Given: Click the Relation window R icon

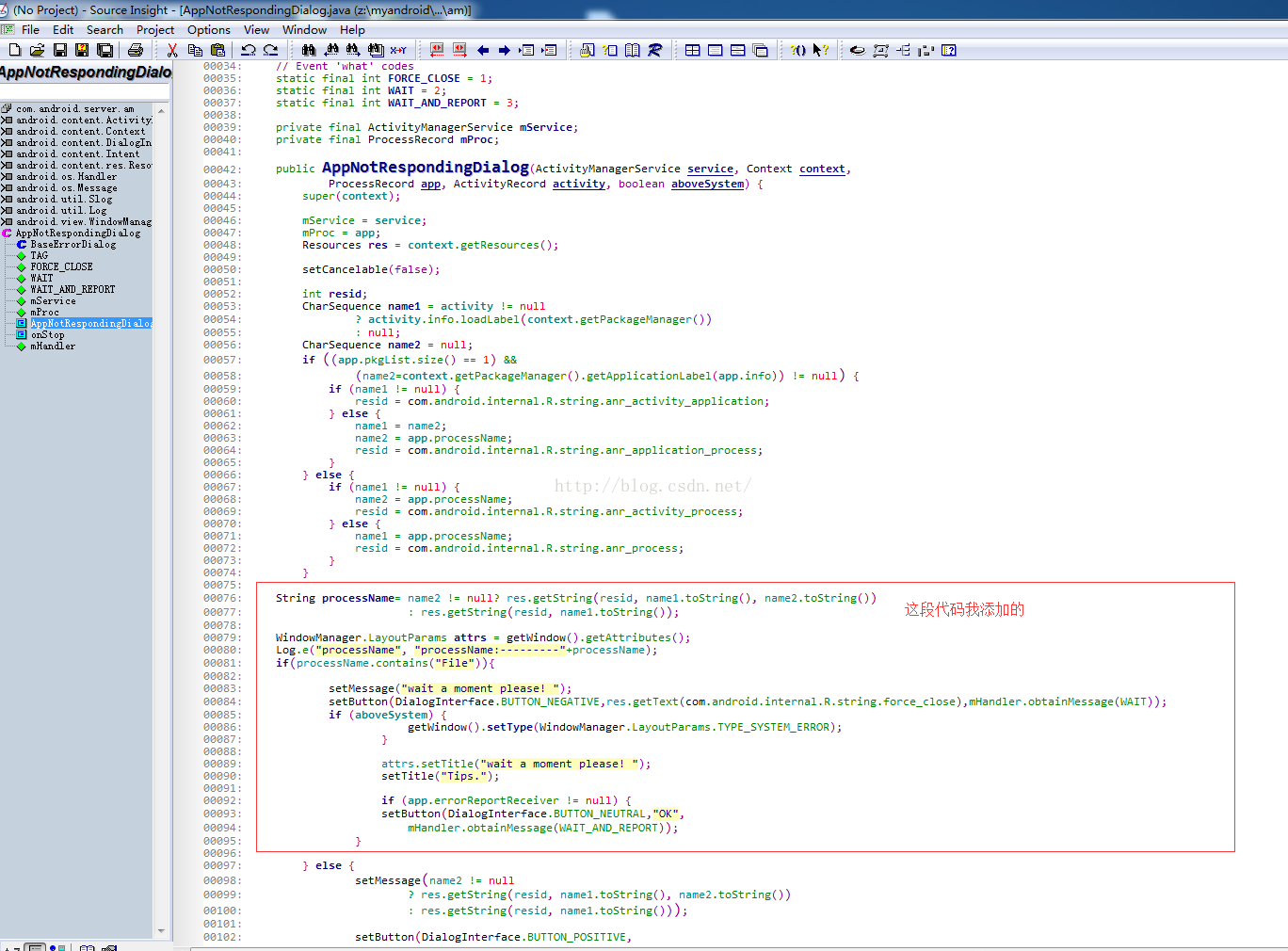Looking at the screenshot, I should click(x=655, y=50).
